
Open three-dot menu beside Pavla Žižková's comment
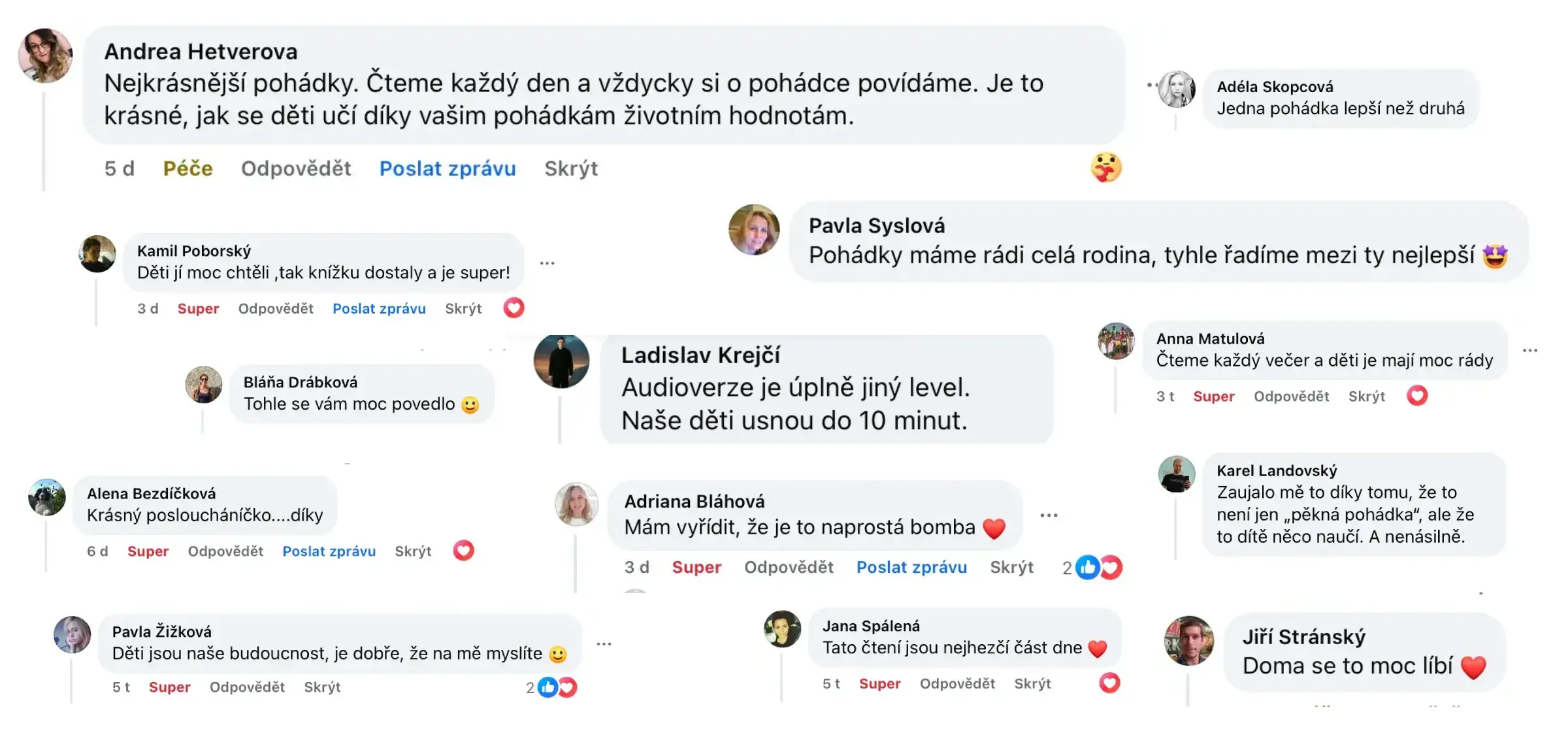pyautogui.click(x=604, y=644)
